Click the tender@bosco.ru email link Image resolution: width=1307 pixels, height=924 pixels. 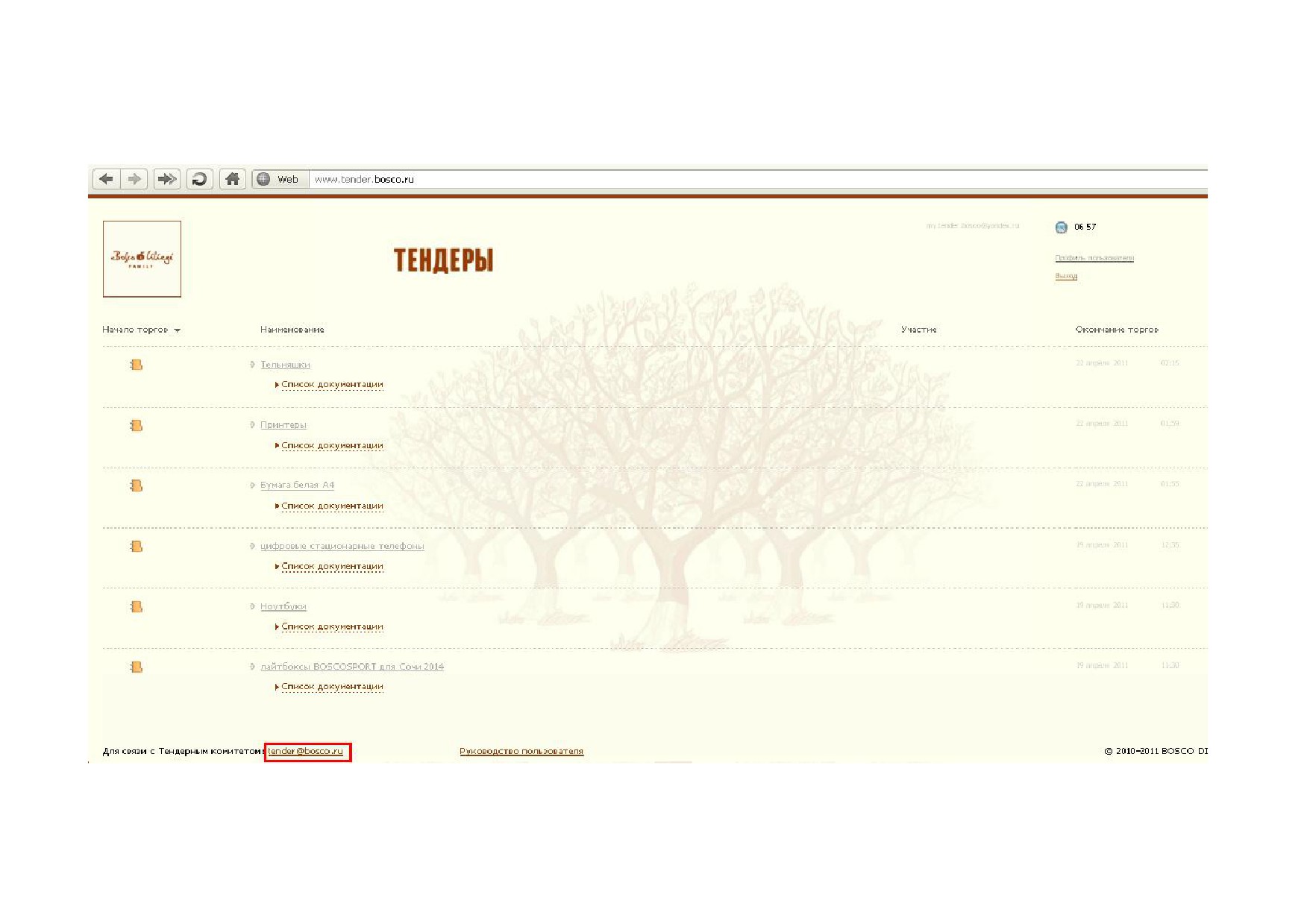pos(306,751)
